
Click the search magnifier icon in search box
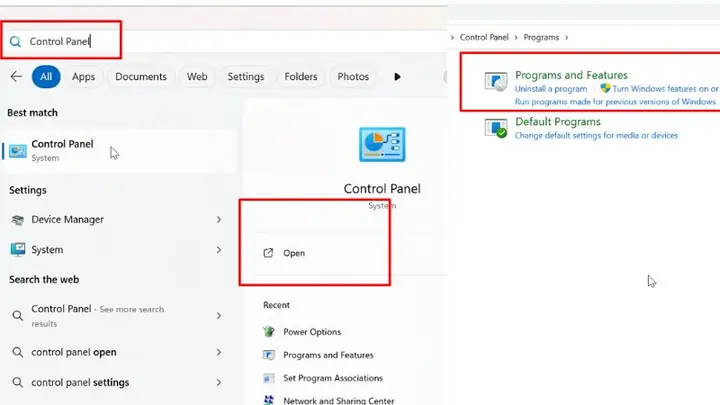[x=15, y=42]
